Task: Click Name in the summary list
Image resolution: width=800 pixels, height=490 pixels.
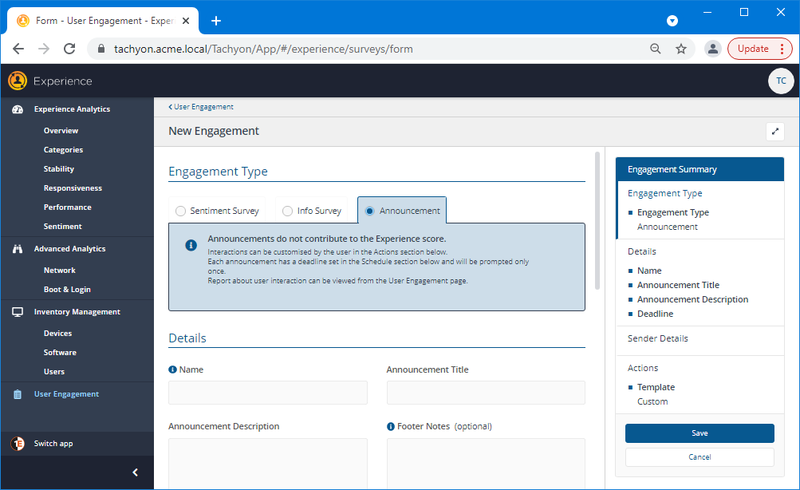Action: coord(649,271)
